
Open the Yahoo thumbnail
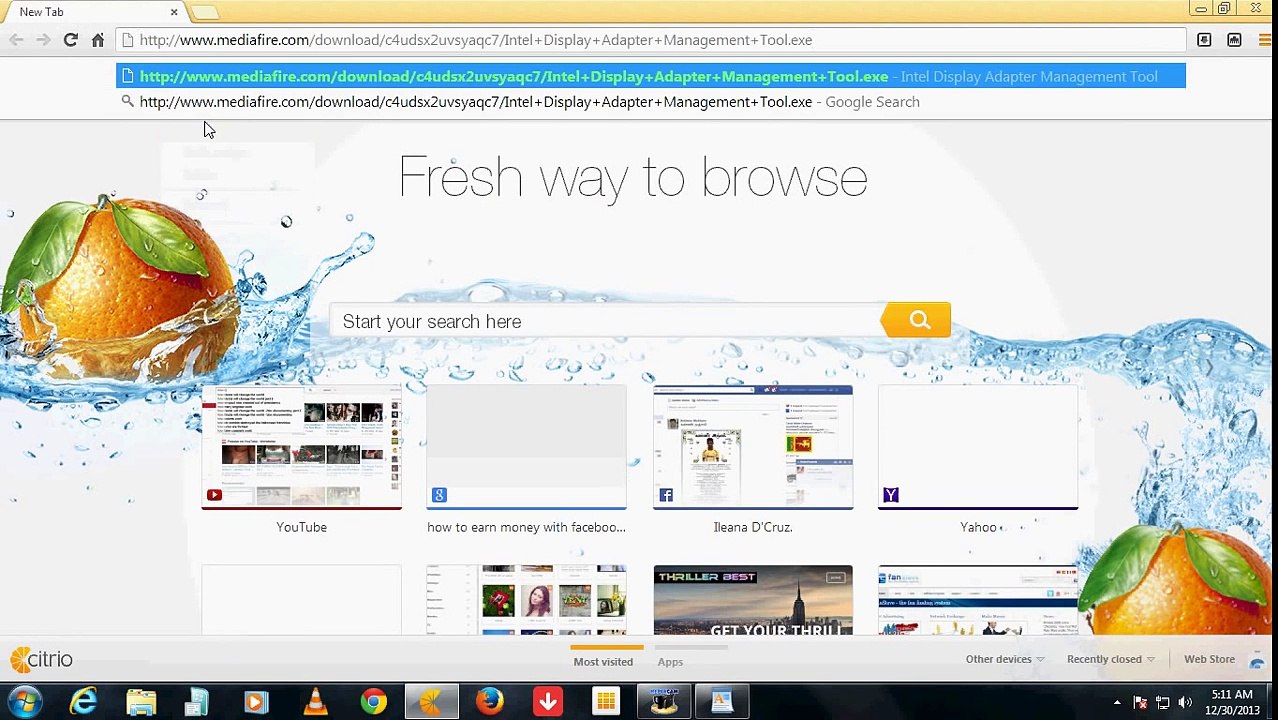[x=978, y=447]
